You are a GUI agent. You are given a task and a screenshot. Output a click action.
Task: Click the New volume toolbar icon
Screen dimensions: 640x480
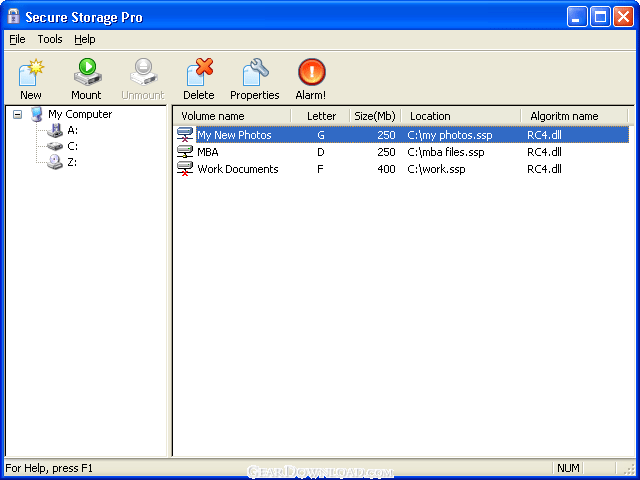pos(31,73)
